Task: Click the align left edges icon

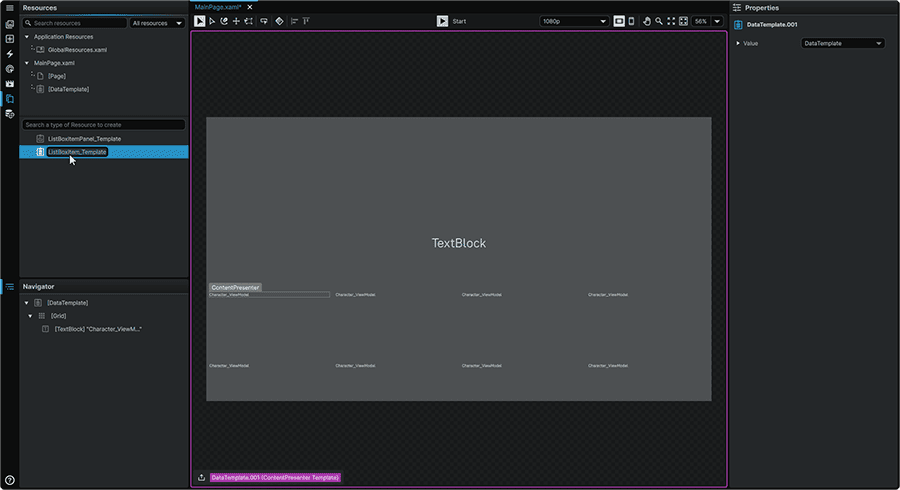Action: (x=294, y=21)
